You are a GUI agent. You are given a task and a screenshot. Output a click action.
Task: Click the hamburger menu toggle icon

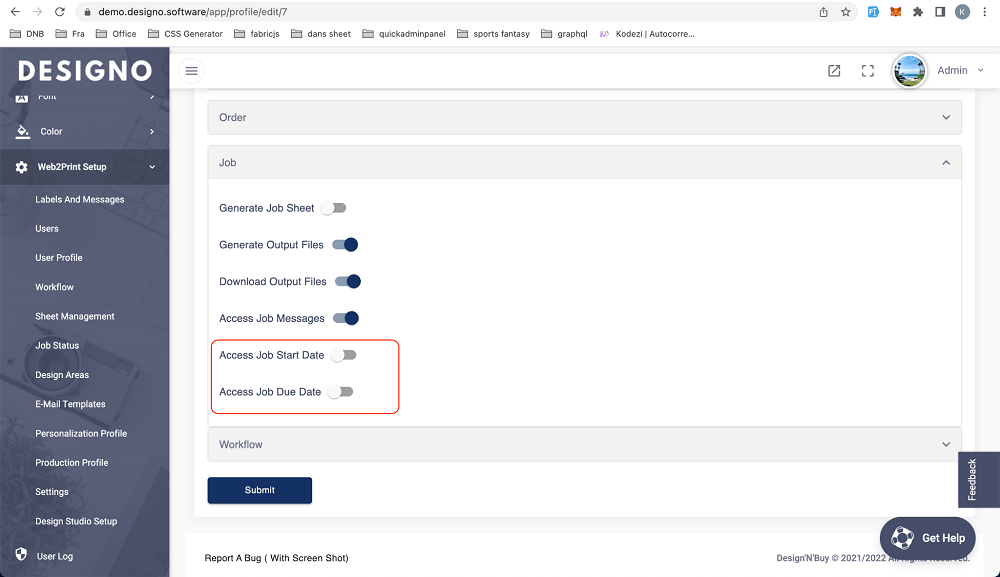pyautogui.click(x=191, y=71)
